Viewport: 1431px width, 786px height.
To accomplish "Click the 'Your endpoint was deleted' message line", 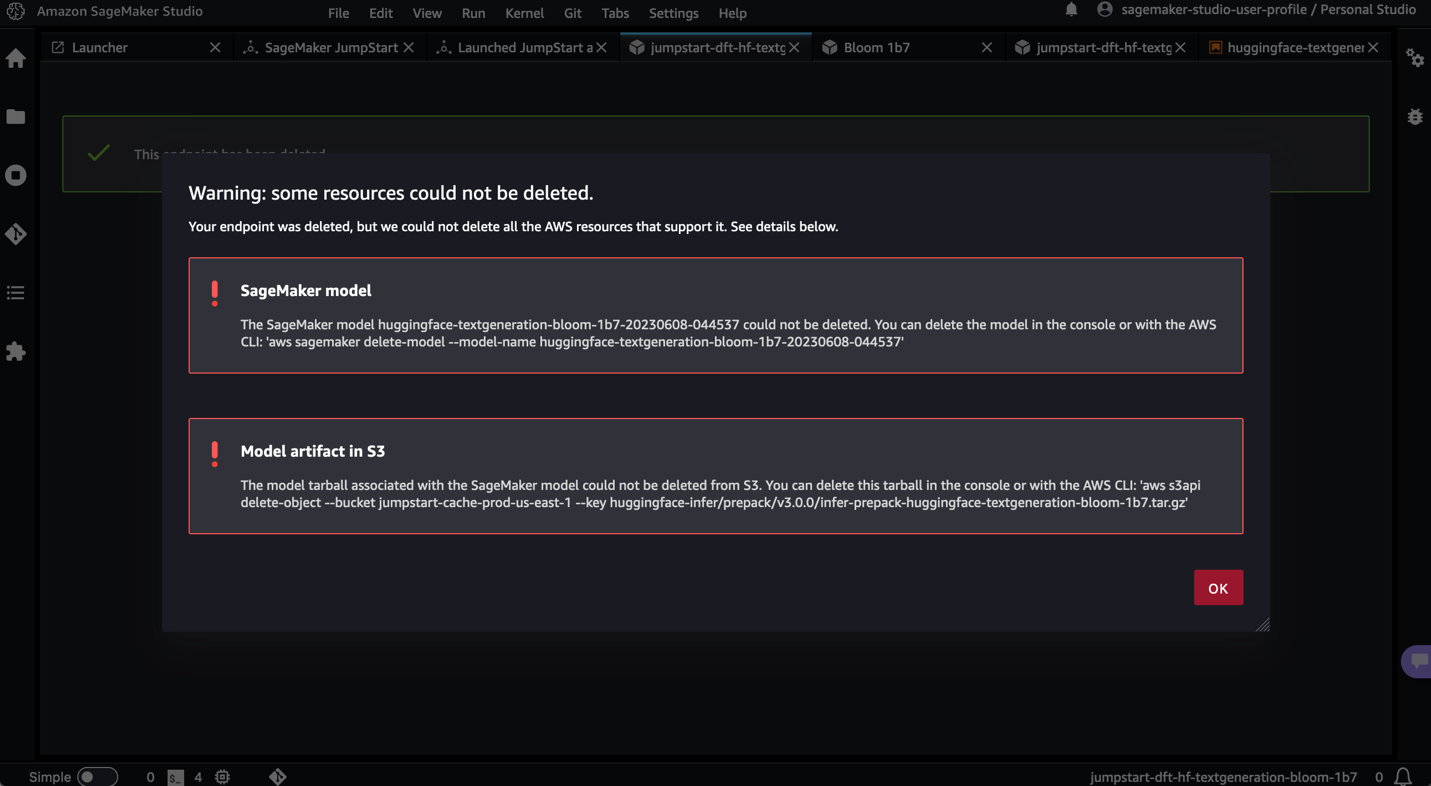I will click(x=513, y=227).
